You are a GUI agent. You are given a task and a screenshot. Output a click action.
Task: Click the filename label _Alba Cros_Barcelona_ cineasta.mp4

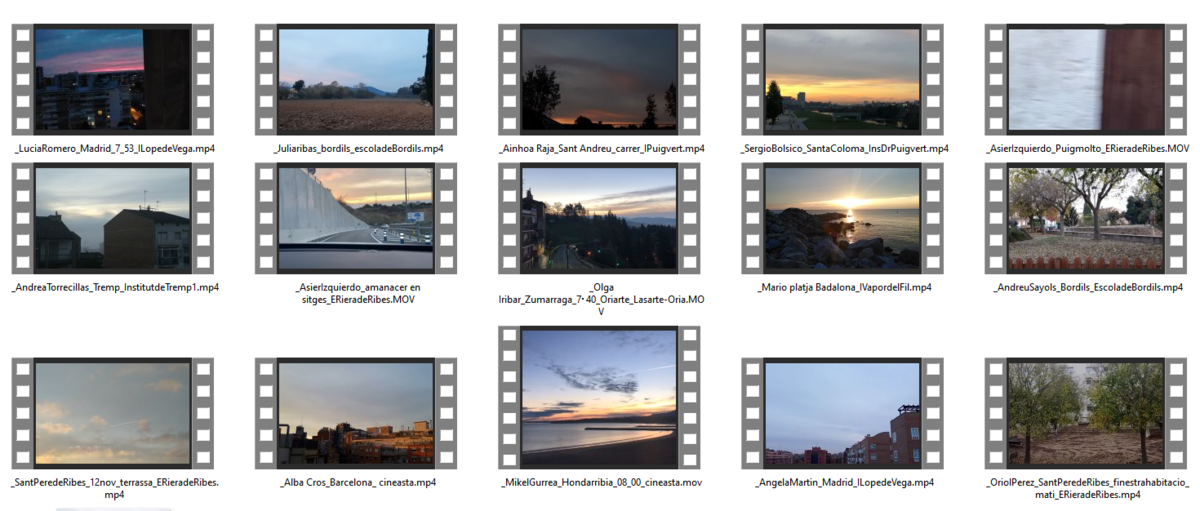(358, 482)
